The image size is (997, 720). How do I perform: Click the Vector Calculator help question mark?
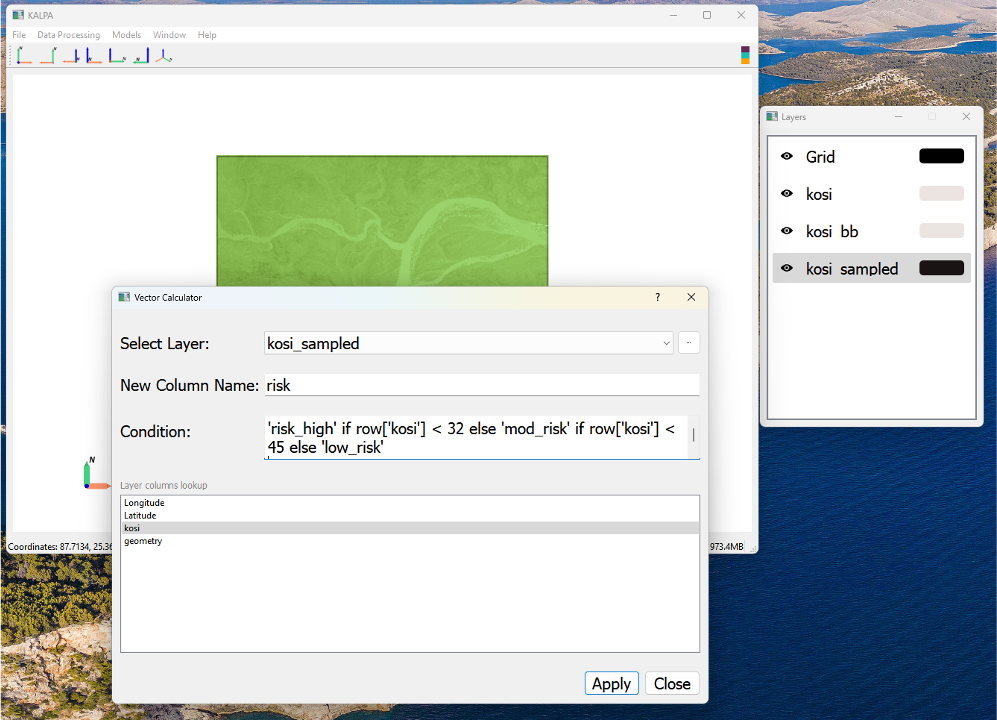pyautogui.click(x=657, y=297)
